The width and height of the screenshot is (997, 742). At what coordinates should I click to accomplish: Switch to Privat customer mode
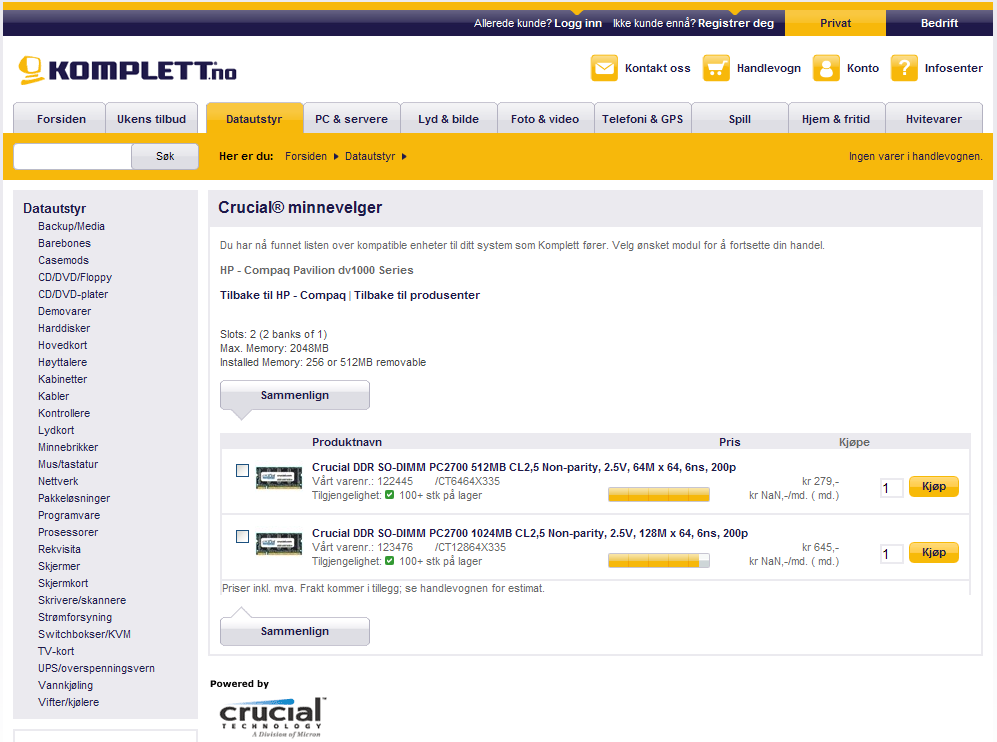[835, 23]
